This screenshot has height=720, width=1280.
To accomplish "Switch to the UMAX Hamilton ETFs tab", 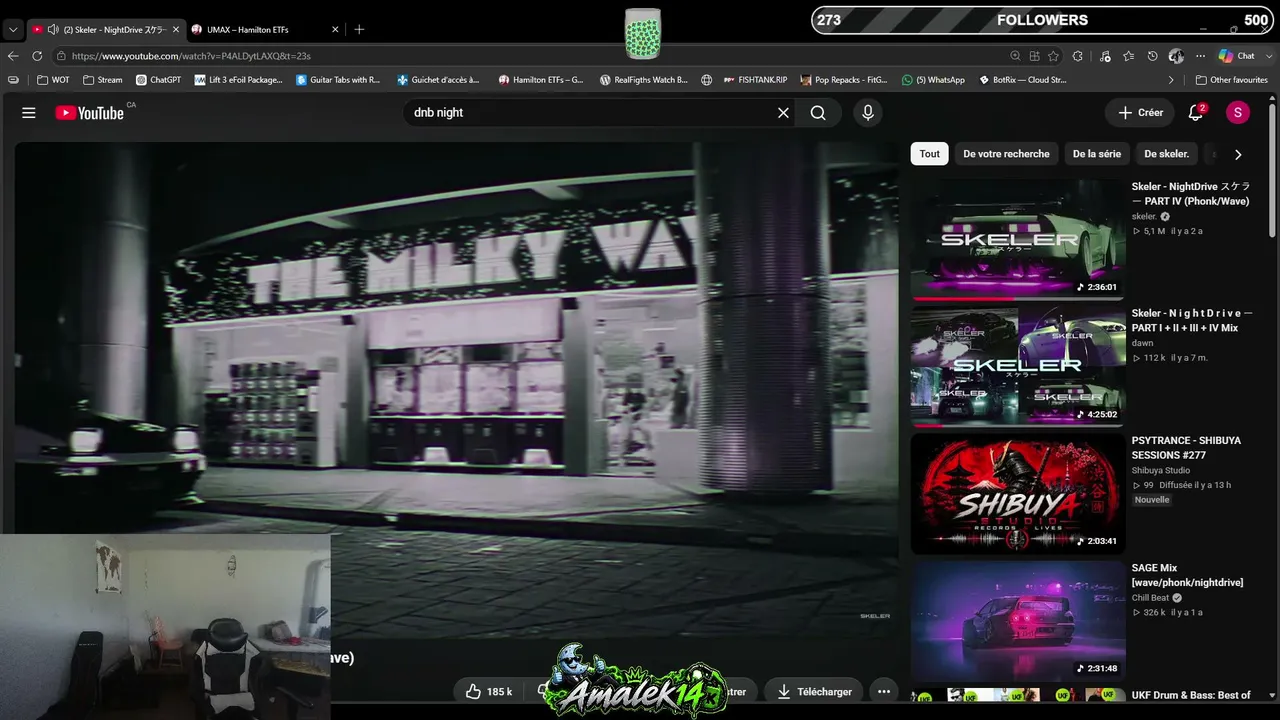I will click(x=265, y=30).
